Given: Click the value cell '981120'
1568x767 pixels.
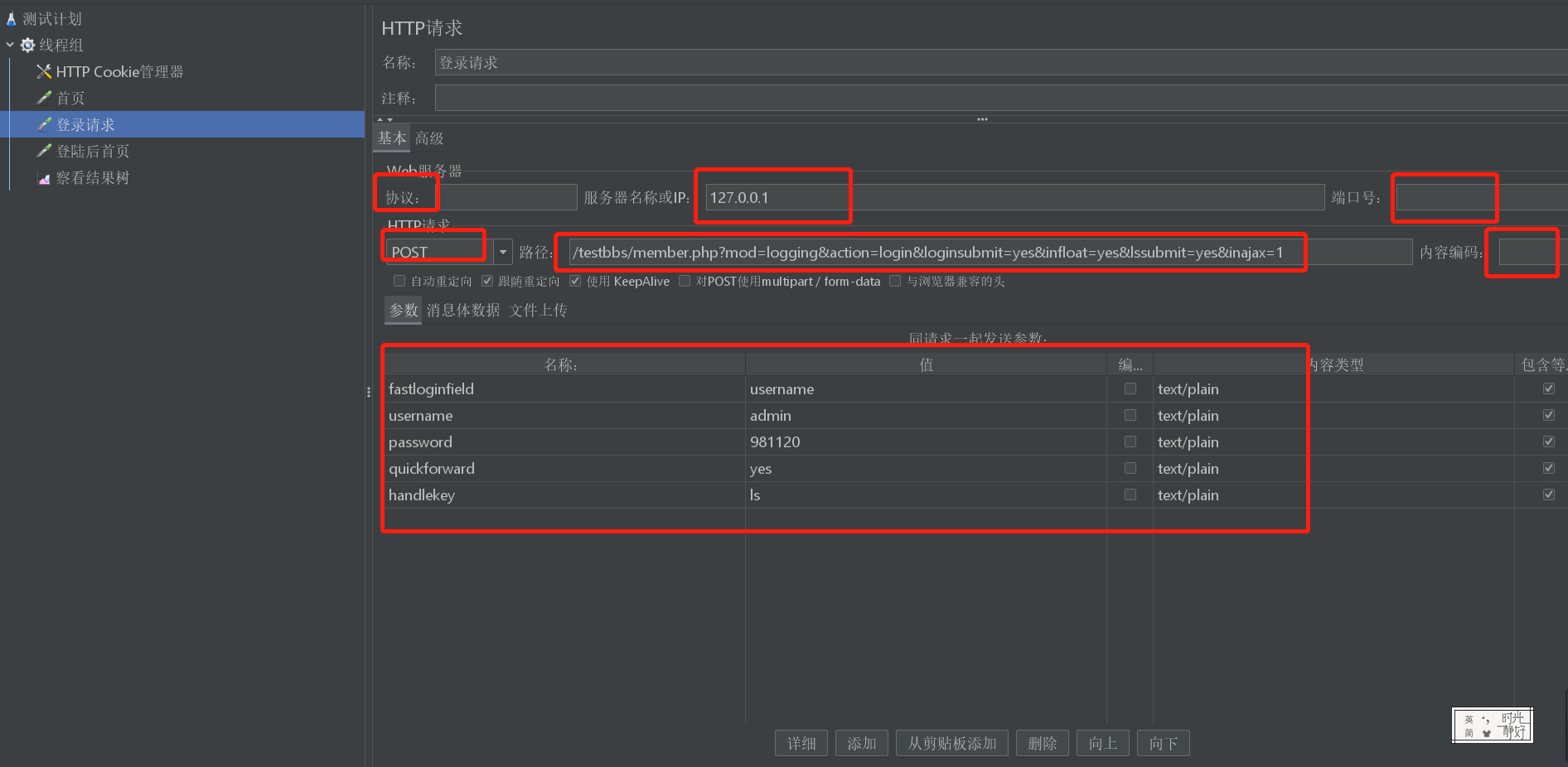Looking at the screenshot, I should pyautogui.click(x=926, y=441).
